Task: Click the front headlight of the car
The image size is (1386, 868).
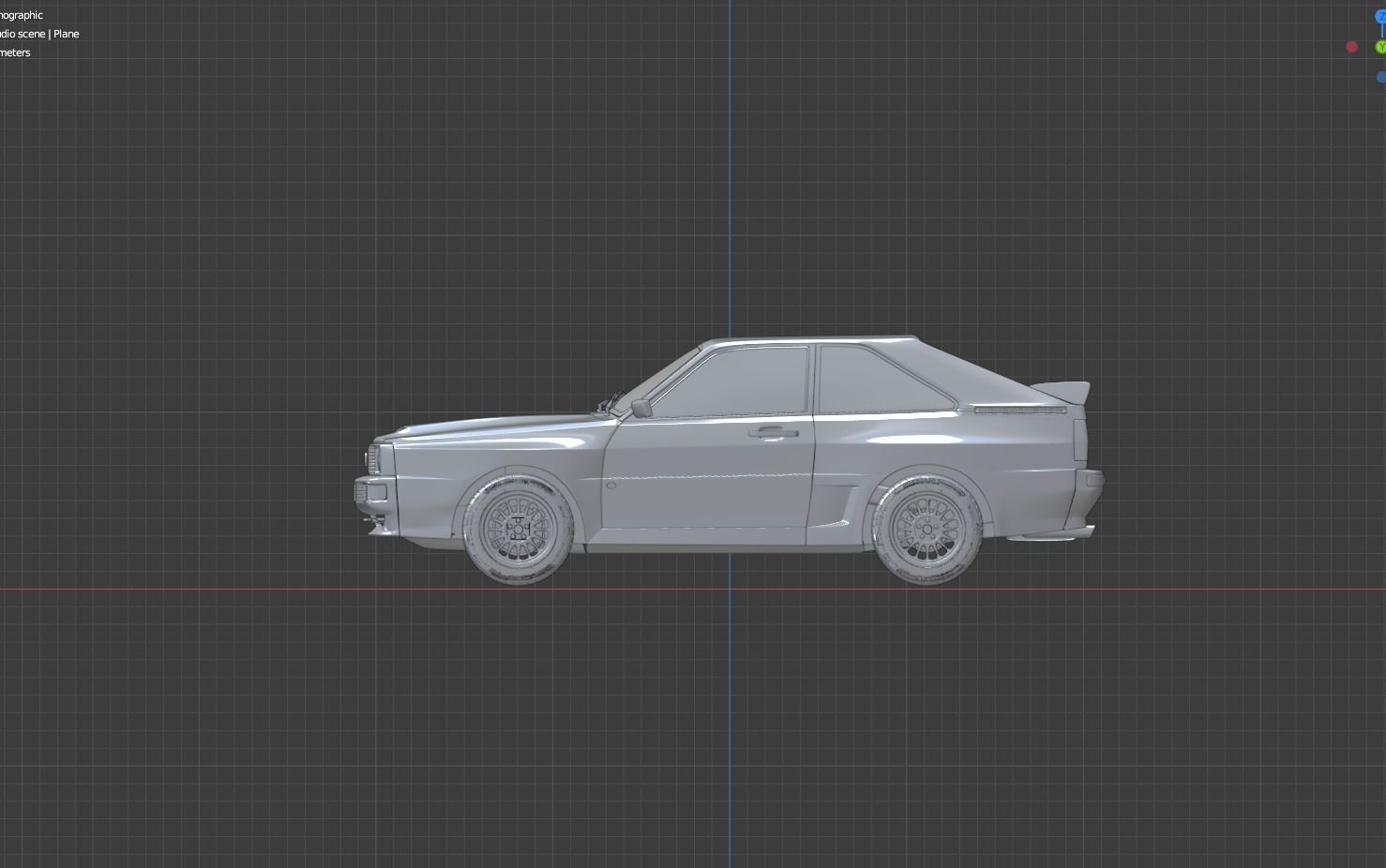Action: click(374, 459)
